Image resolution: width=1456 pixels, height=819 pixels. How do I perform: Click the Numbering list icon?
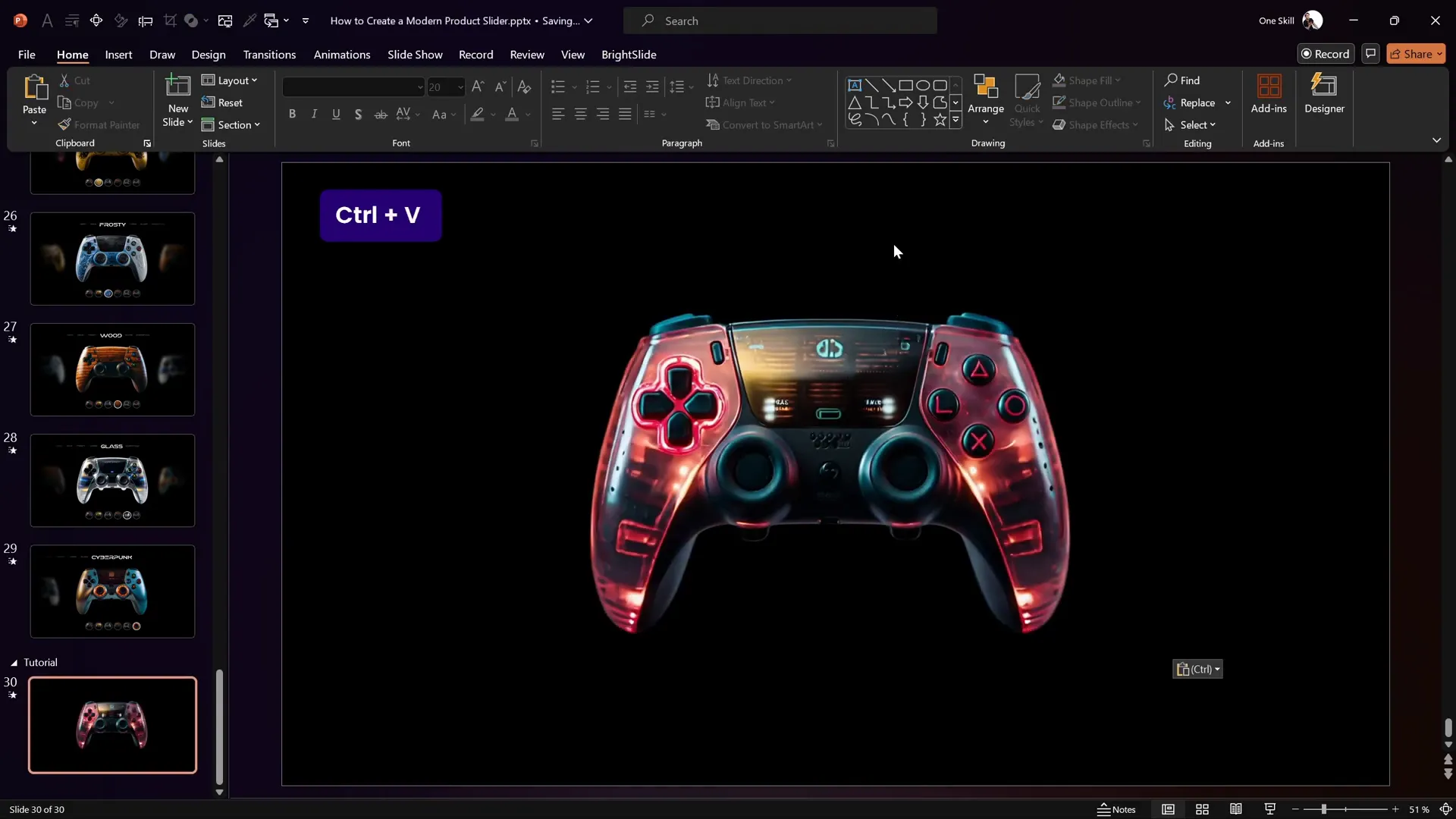[593, 87]
